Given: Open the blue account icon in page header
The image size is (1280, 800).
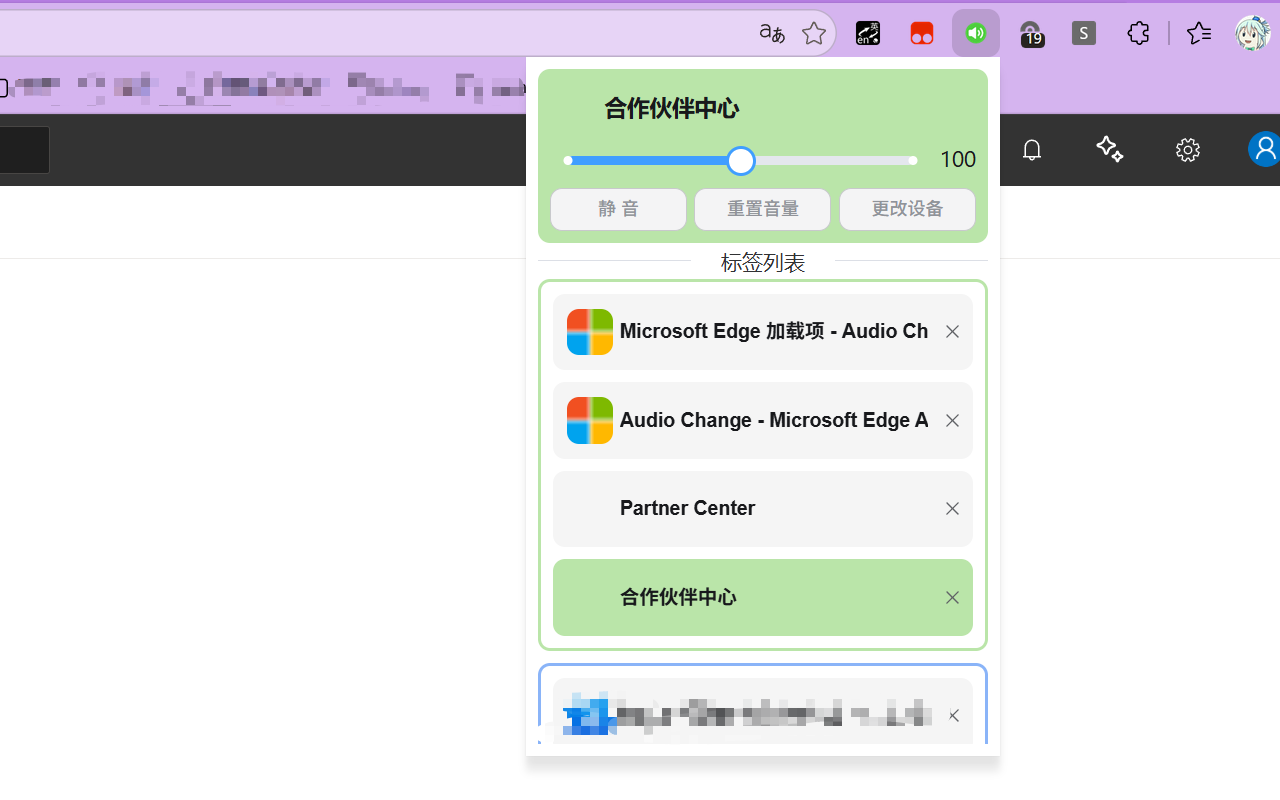Looking at the screenshot, I should 1264,150.
